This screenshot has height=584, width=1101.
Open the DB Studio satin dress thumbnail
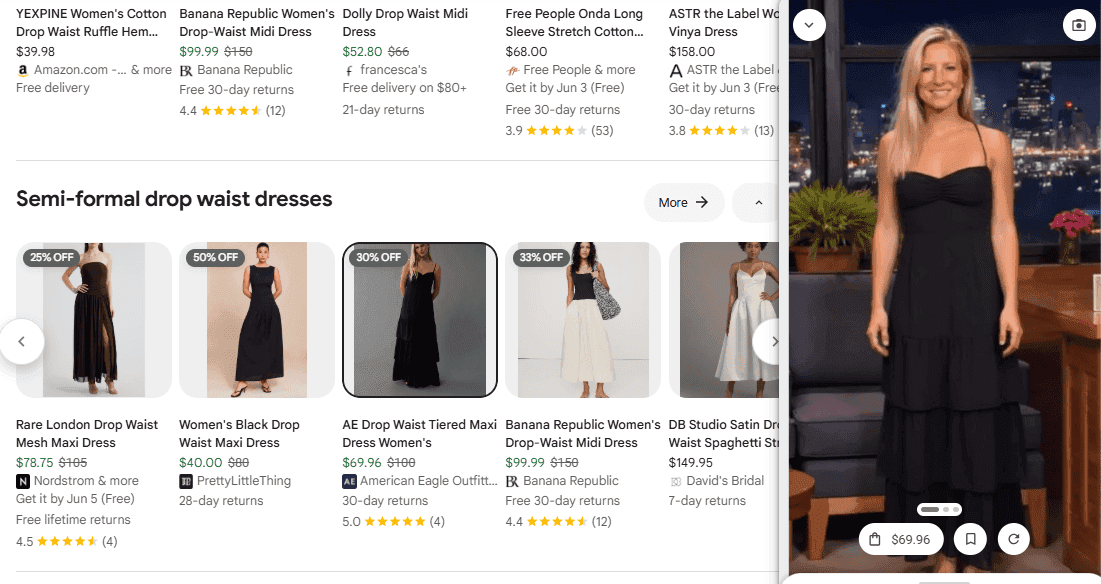click(x=725, y=320)
